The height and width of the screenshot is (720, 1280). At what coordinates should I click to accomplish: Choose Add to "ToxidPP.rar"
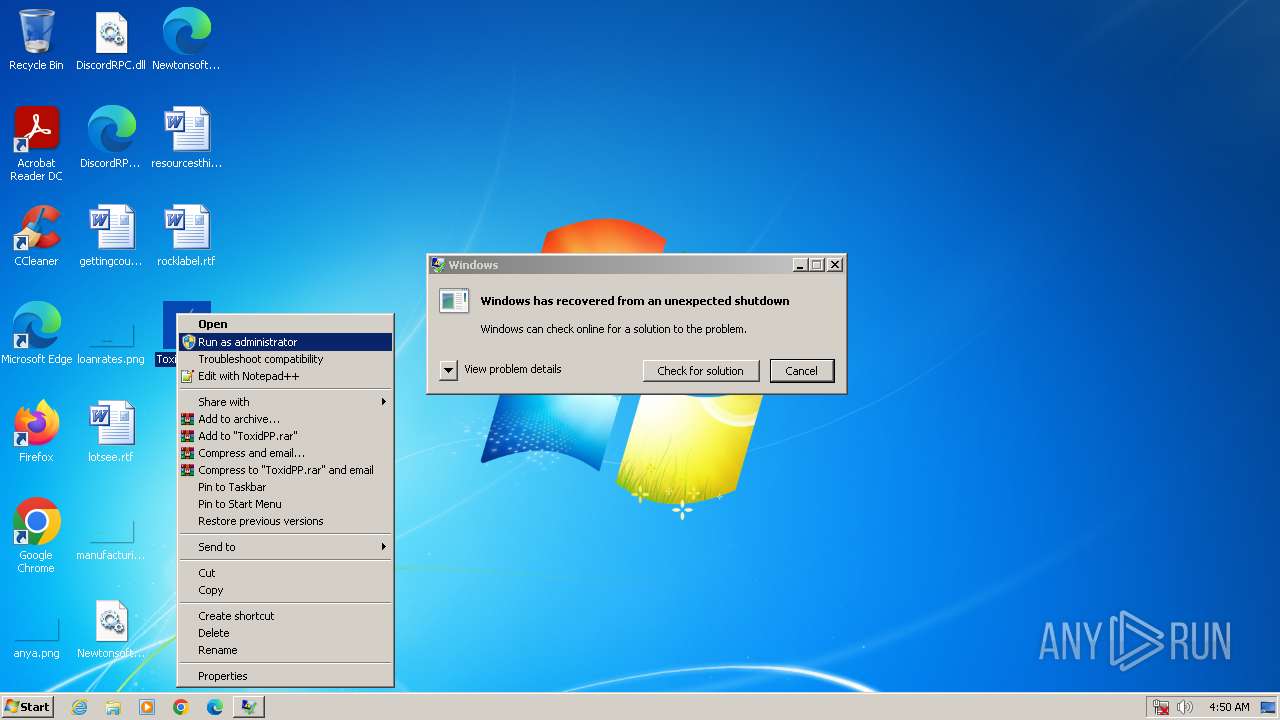[285, 436]
